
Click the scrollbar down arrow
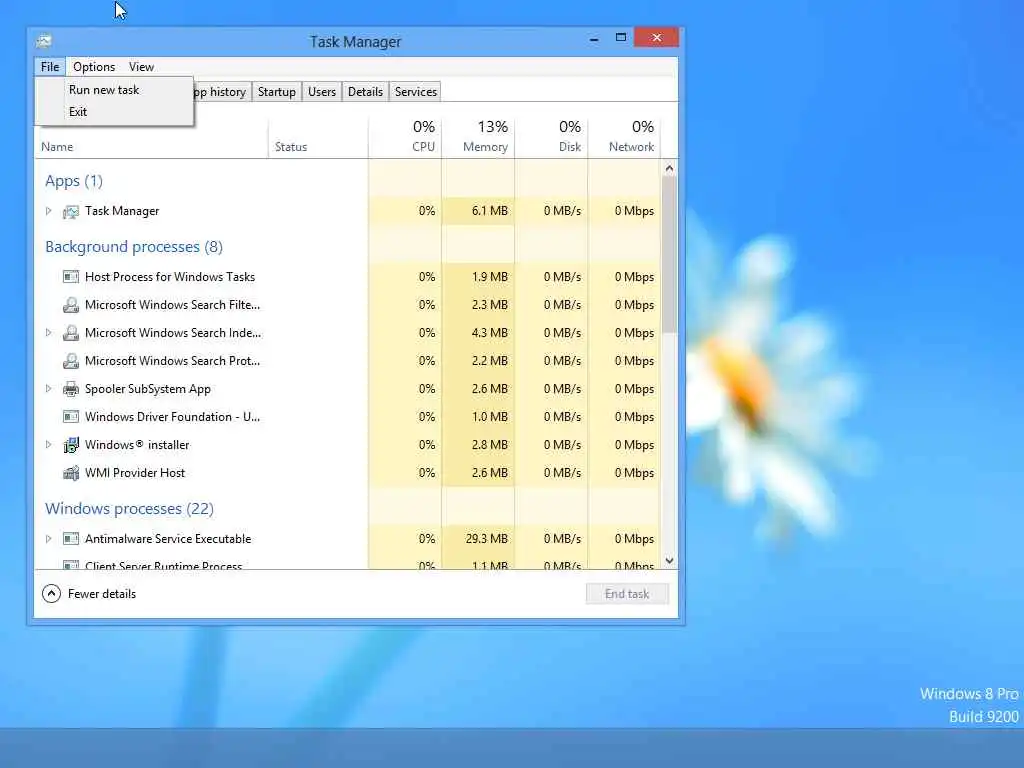click(x=669, y=561)
